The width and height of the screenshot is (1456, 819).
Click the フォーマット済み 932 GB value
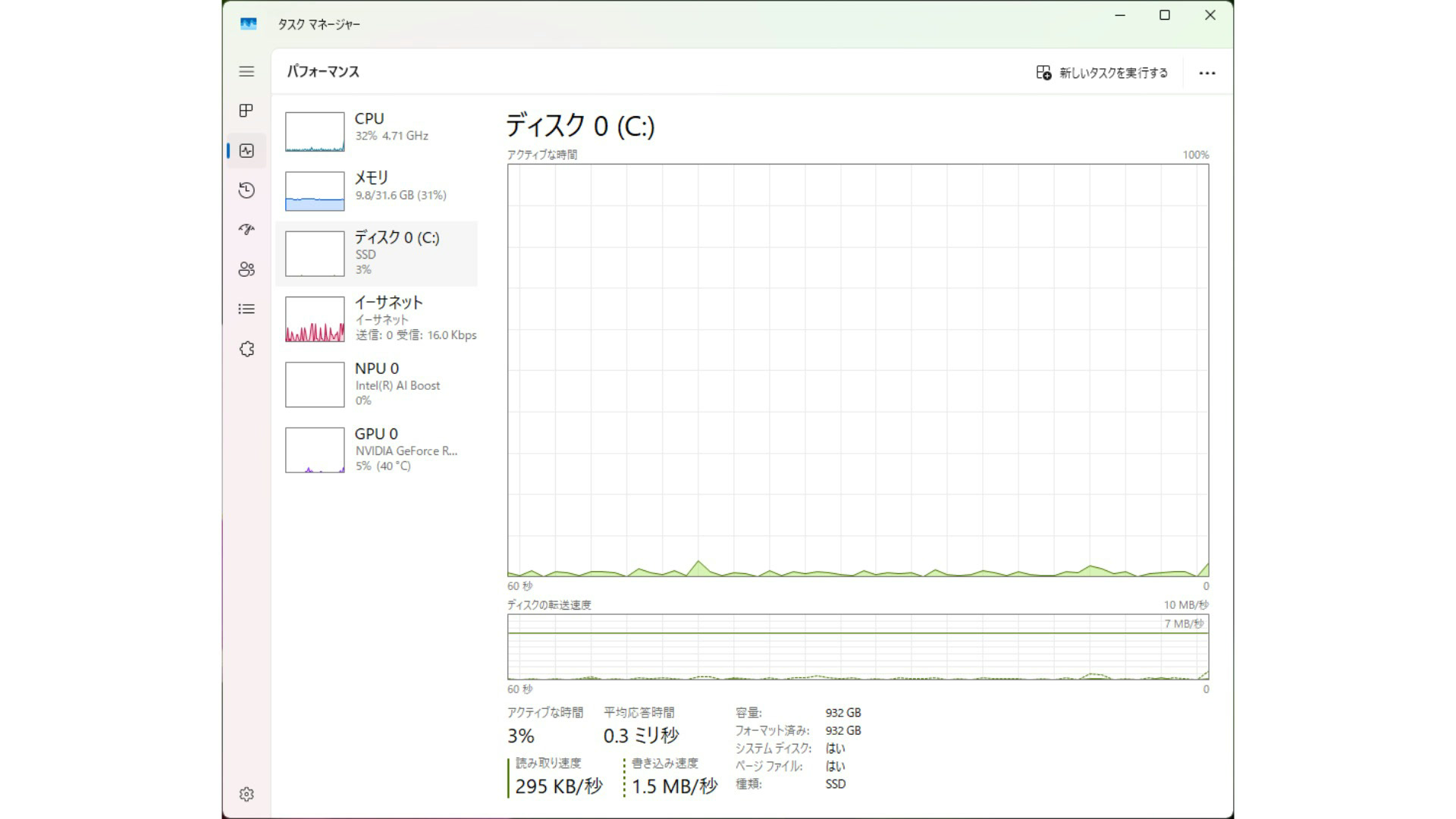(843, 730)
